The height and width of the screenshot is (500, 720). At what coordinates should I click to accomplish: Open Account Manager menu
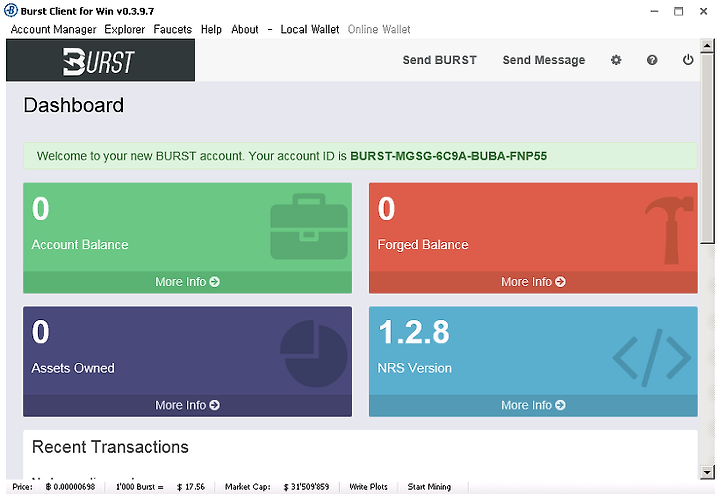53,29
